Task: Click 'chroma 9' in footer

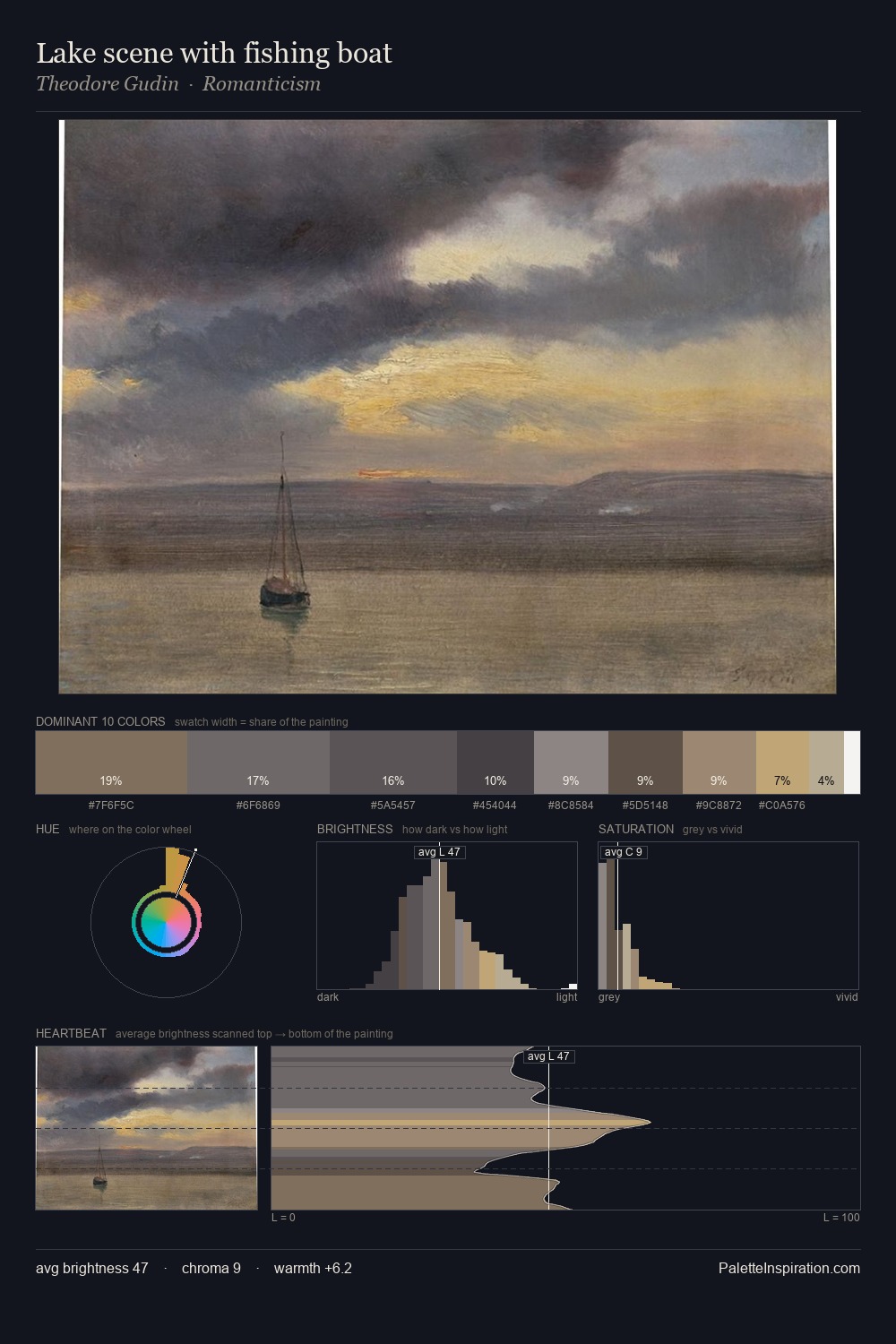Action: pos(211,1269)
